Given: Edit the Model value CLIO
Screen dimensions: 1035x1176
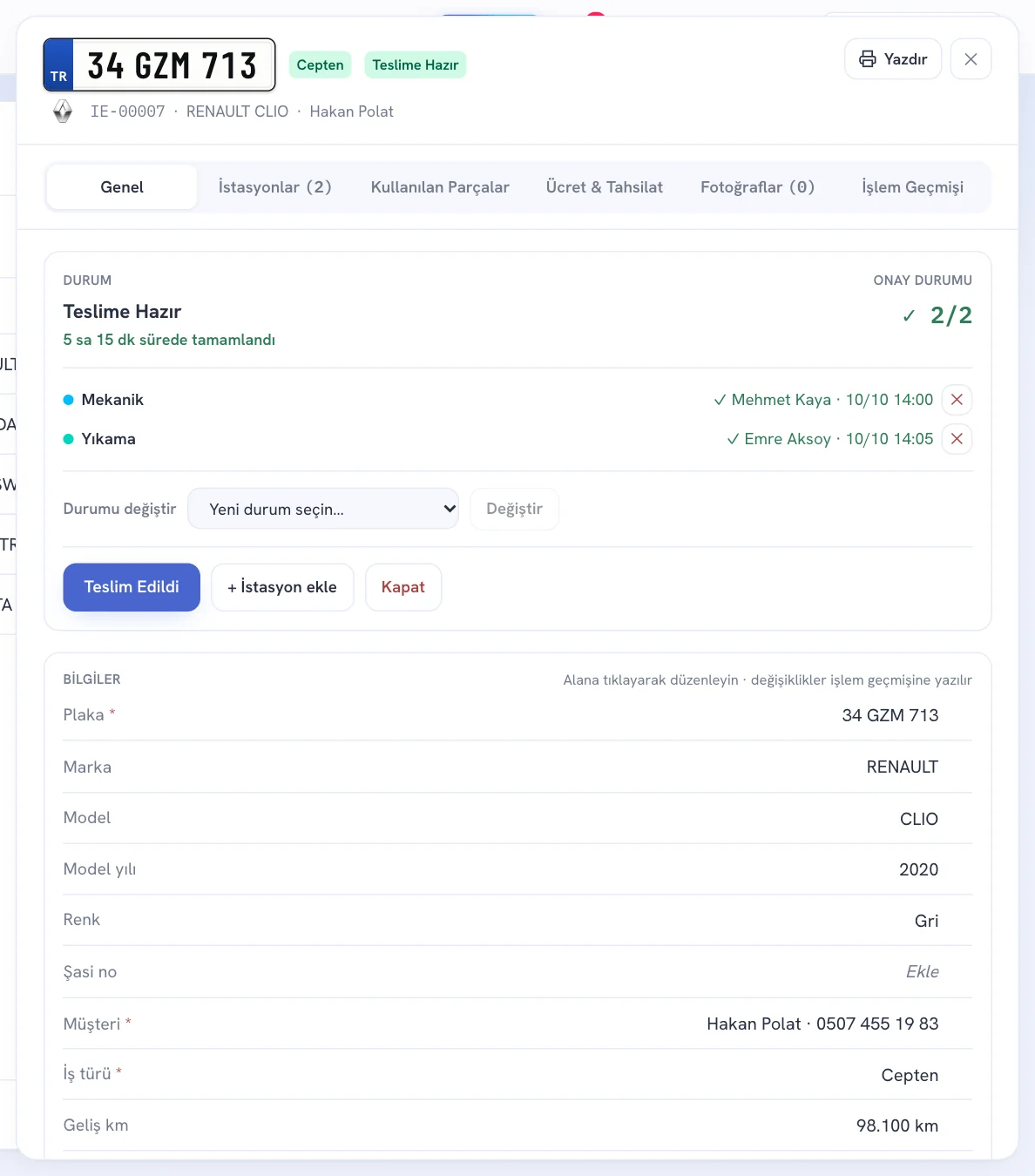Looking at the screenshot, I should 919,819.
